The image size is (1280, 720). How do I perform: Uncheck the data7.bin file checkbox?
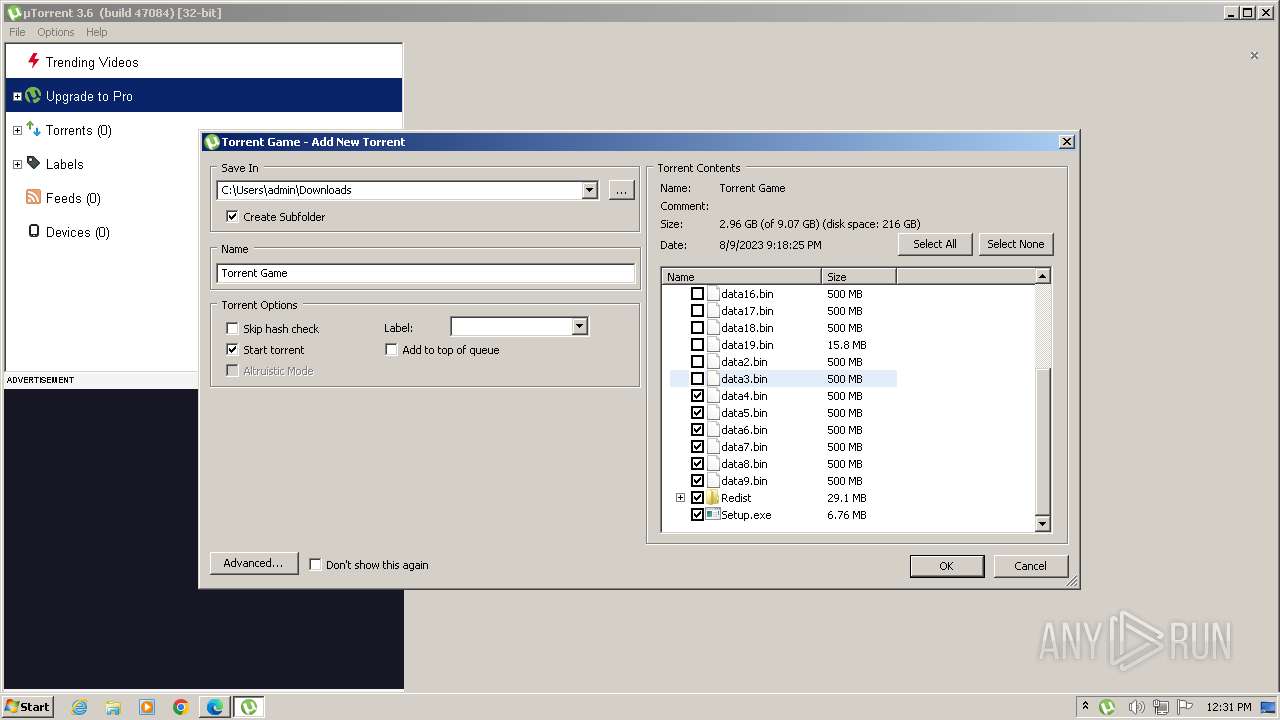coord(698,447)
